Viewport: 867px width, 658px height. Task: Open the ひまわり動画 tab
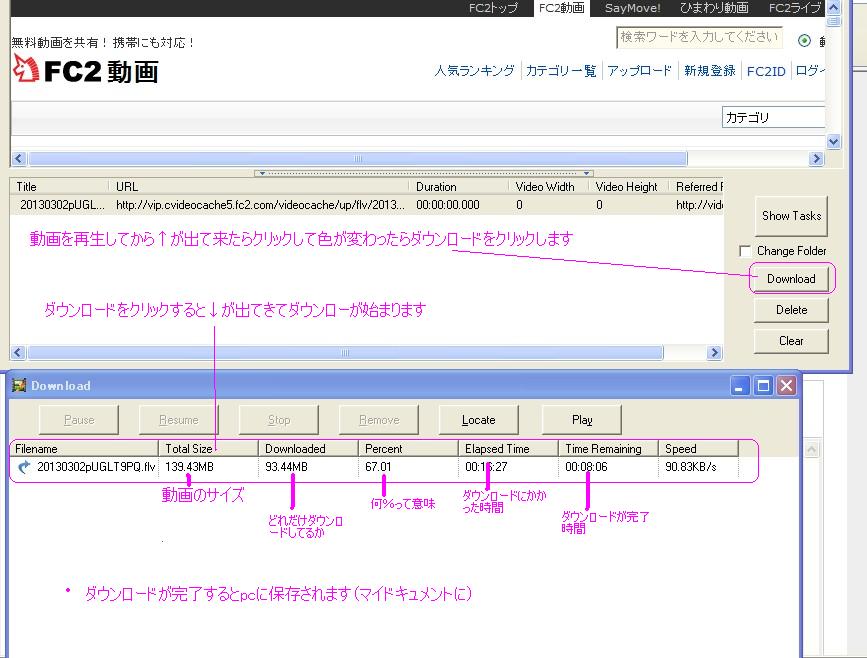714,8
